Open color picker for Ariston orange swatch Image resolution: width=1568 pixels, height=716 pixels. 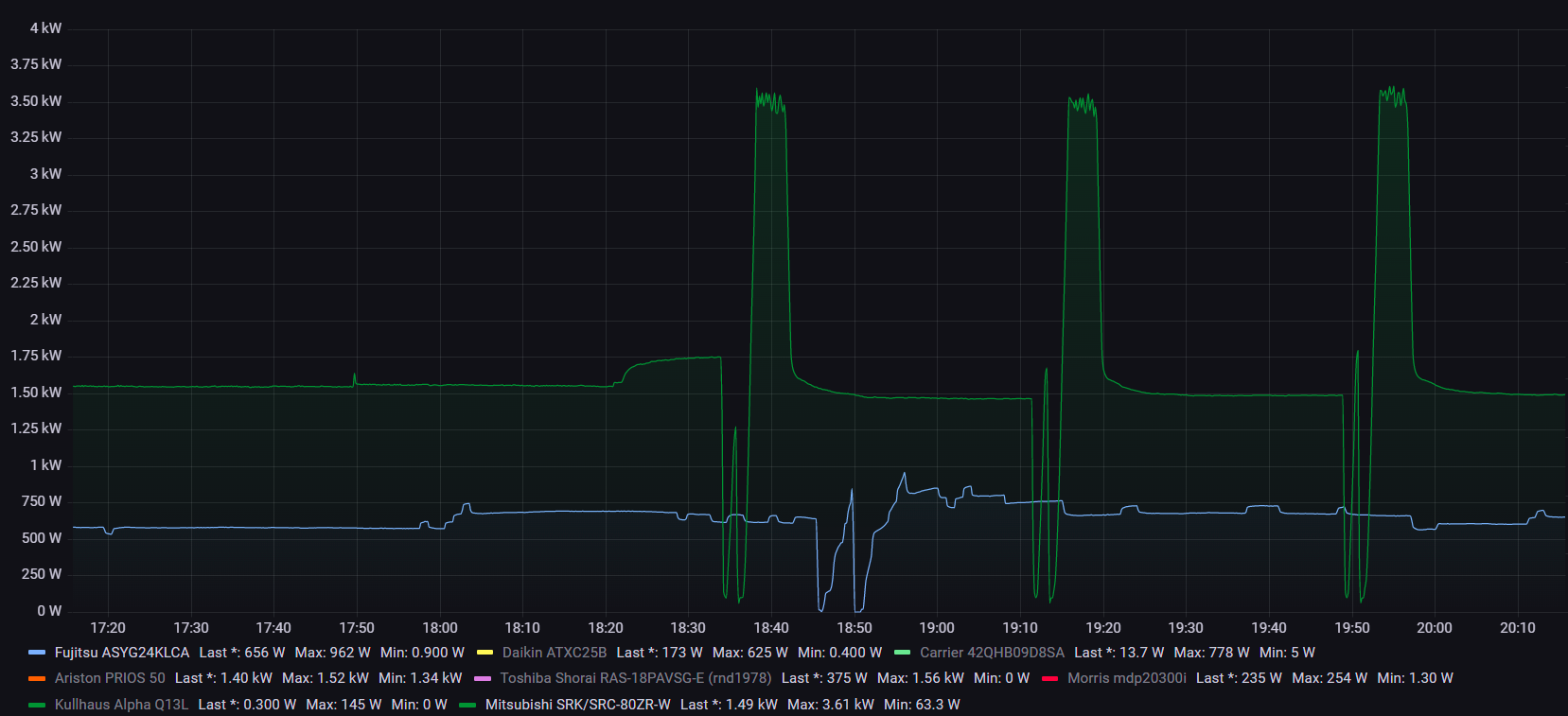click(37, 678)
